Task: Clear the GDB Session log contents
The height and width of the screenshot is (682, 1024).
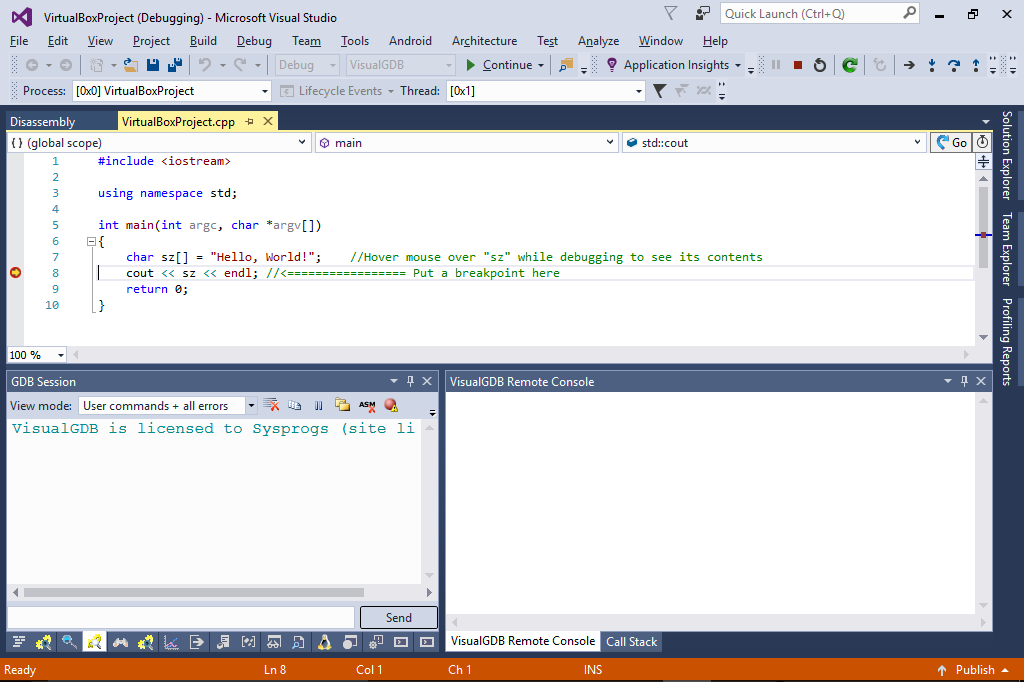Action: pos(271,405)
